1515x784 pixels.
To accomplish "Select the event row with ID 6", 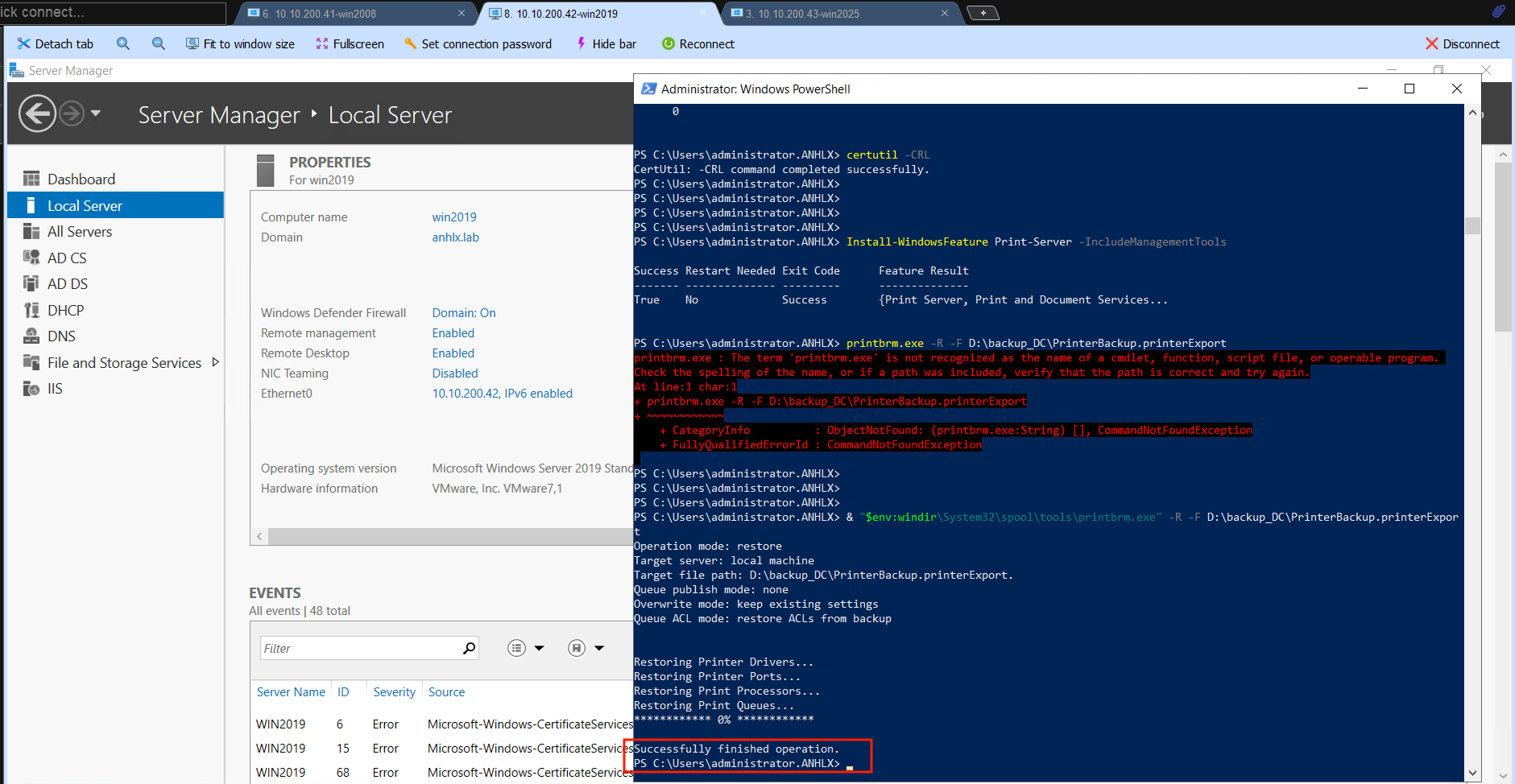I will (x=442, y=724).
